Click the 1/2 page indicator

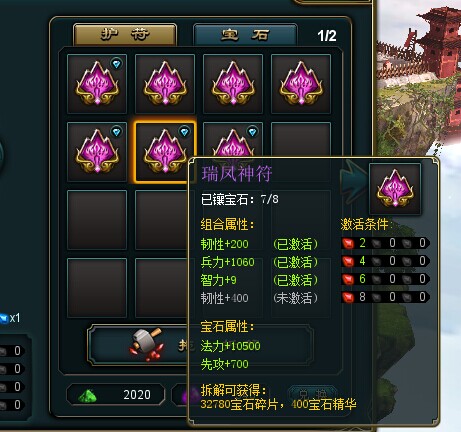point(327,36)
